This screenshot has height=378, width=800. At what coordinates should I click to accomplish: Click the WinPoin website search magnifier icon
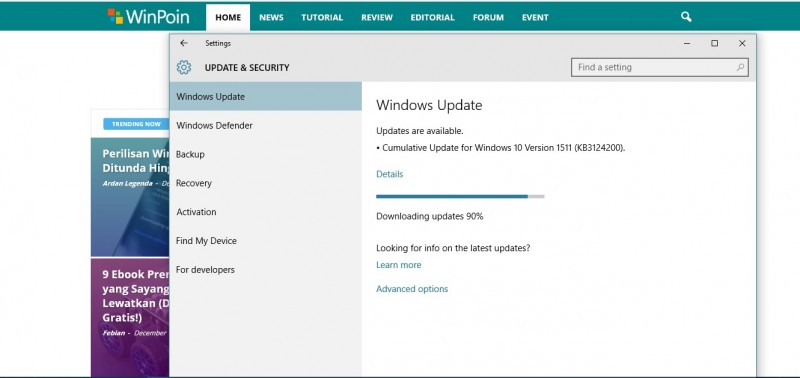click(686, 17)
